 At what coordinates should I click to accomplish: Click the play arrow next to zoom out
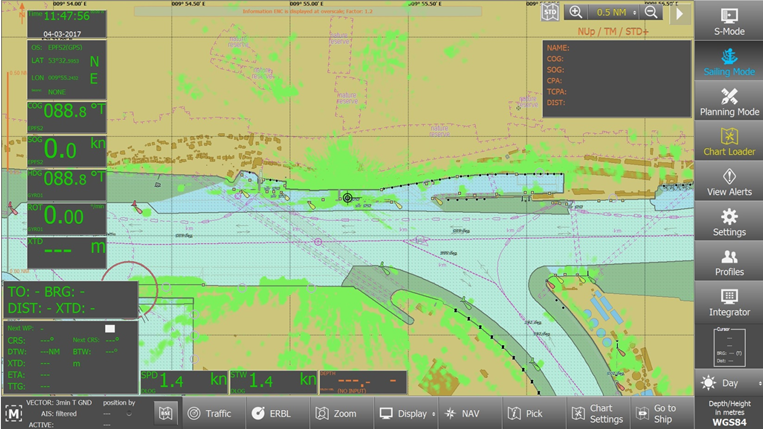[x=680, y=14]
